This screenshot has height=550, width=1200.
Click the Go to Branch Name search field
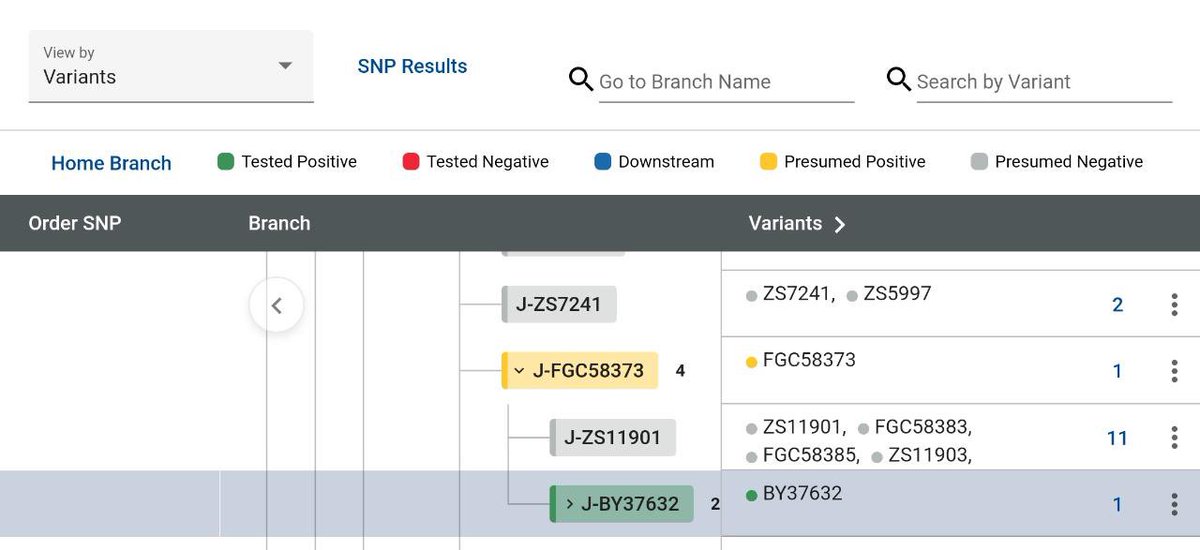tap(726, 82)
